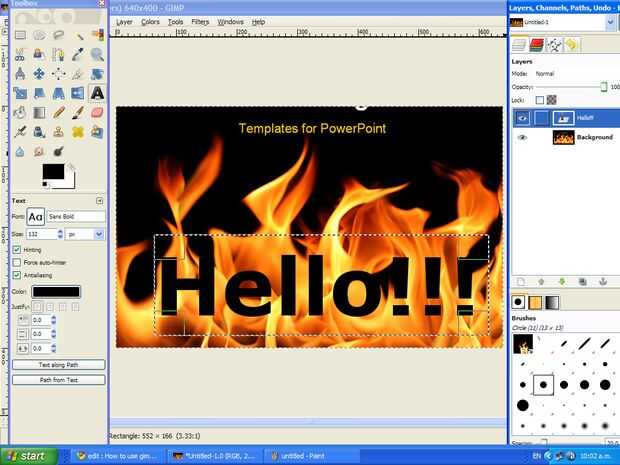Open the Font picker Aa button

pyautogui.click(x=36, y=217)
